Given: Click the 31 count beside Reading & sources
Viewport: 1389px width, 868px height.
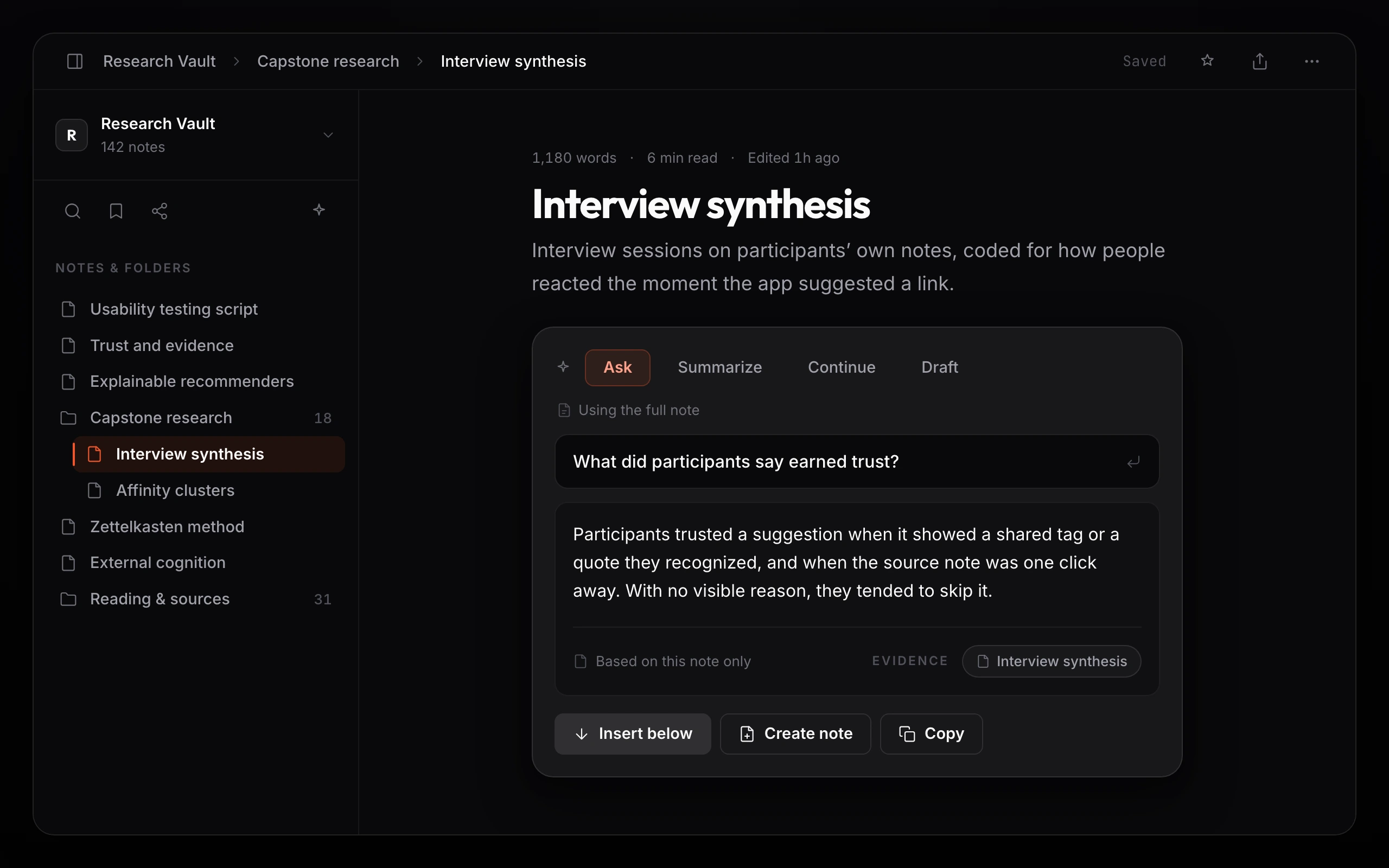Looking at the screenshot, I should [323, 599].
